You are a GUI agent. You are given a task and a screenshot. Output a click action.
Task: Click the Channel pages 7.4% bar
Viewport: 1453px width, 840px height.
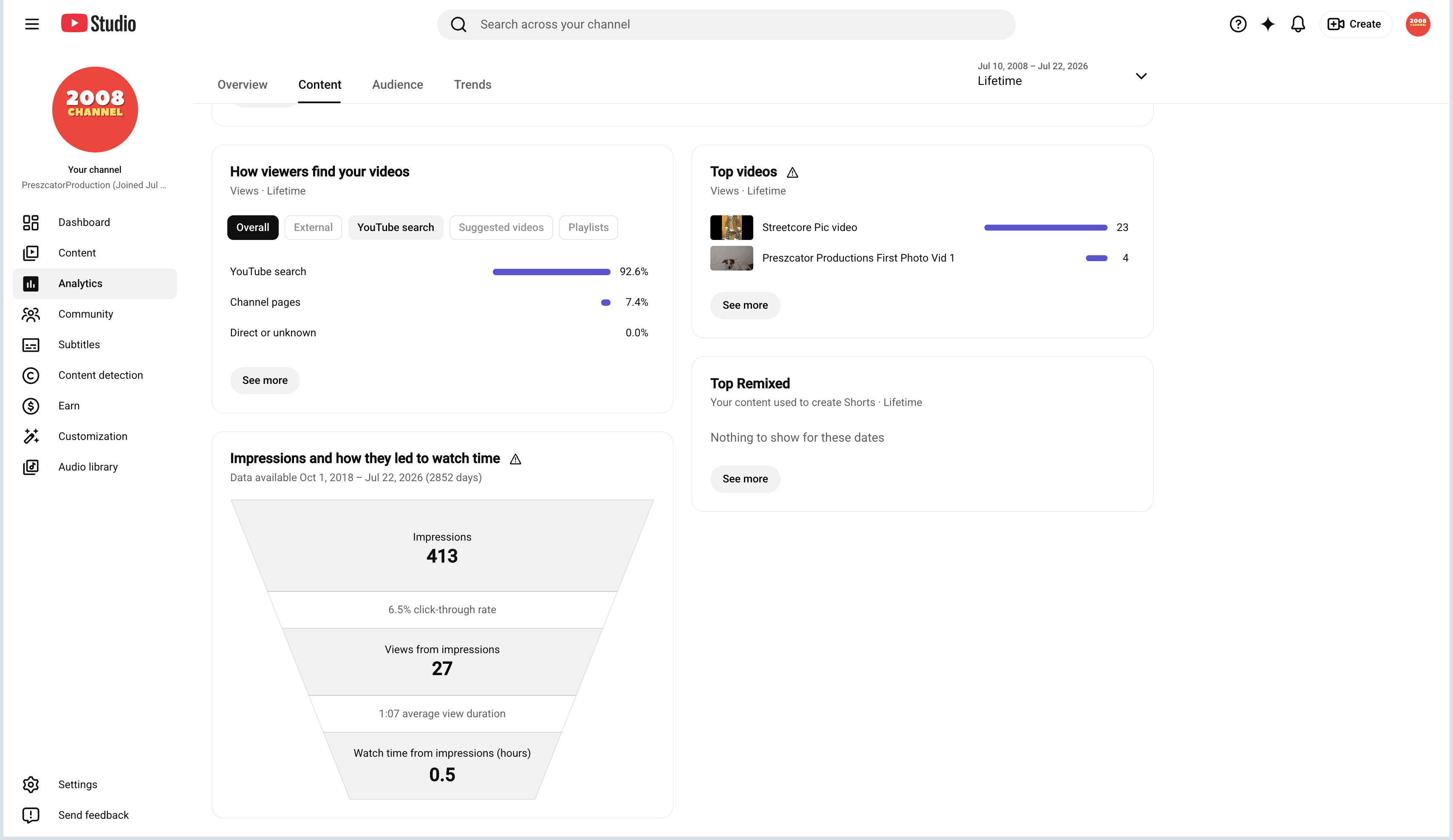(x=605, y=303)
